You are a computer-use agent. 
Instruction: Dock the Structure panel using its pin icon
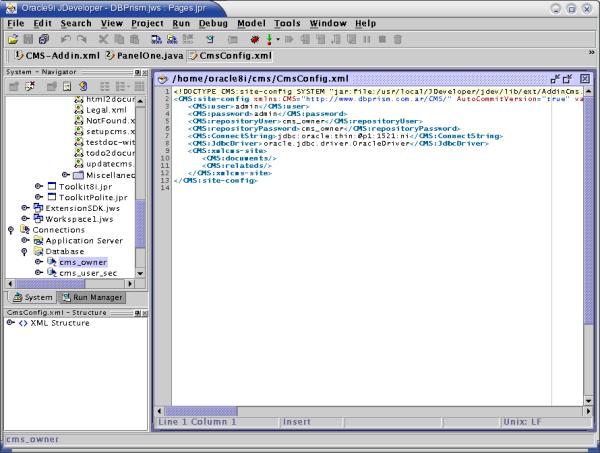click(137, 313)
